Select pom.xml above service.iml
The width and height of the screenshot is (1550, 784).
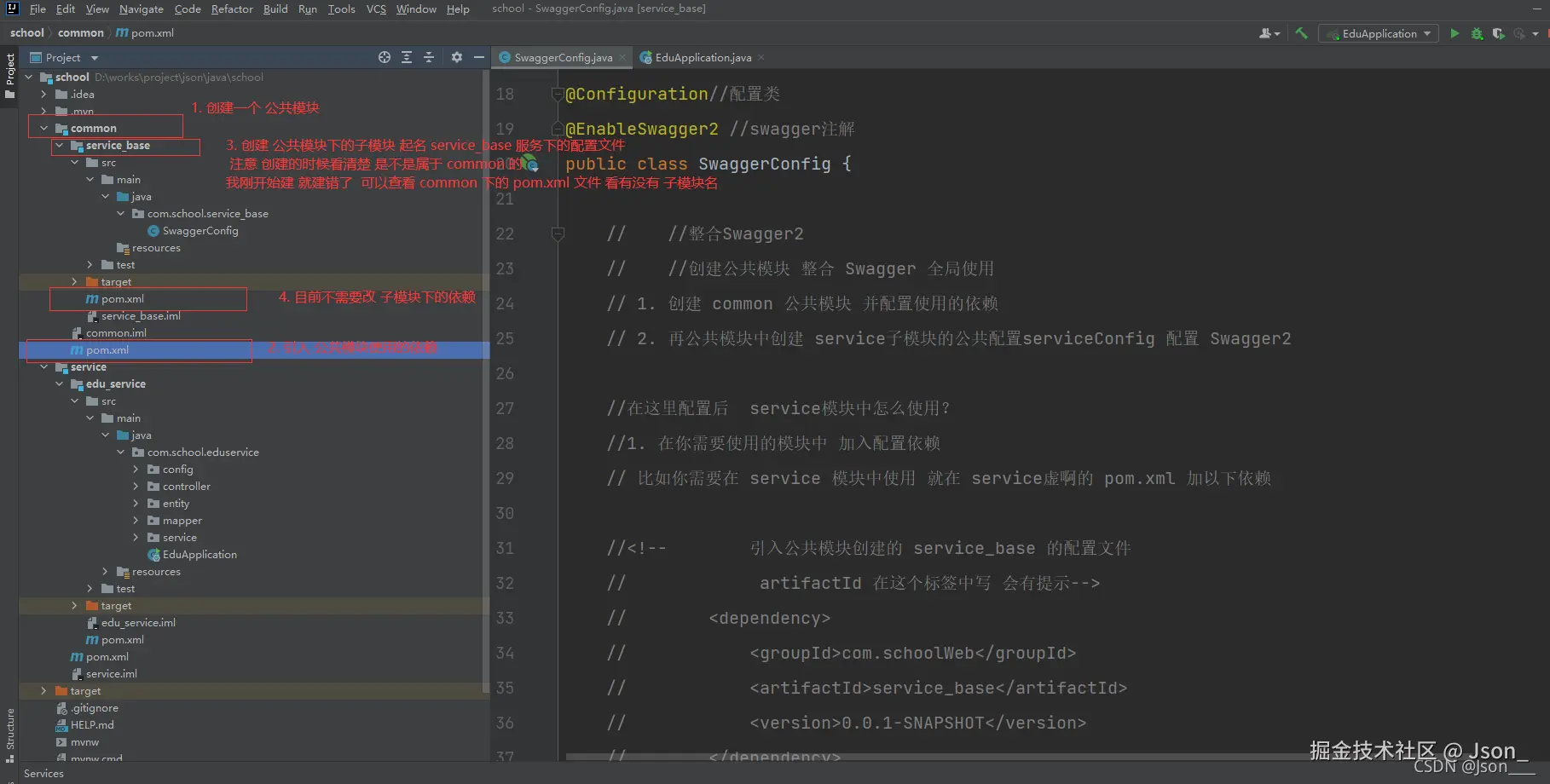pos(100,657)
